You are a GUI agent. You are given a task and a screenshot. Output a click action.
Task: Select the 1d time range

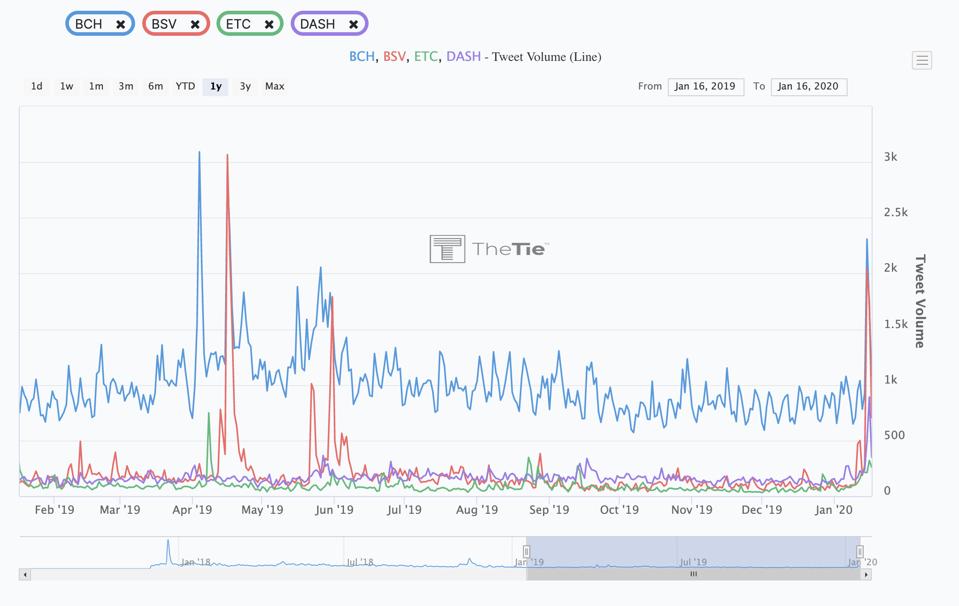coord(37,86)
